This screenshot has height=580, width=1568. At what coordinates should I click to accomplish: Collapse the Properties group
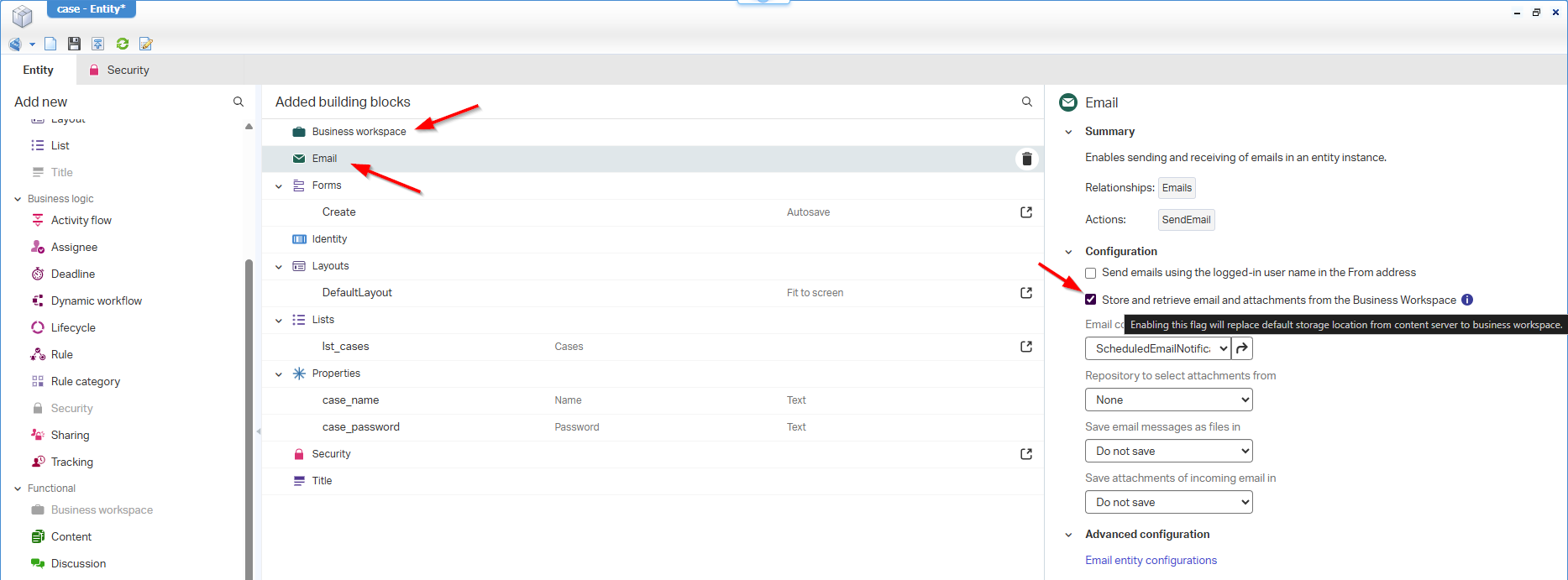279,374
